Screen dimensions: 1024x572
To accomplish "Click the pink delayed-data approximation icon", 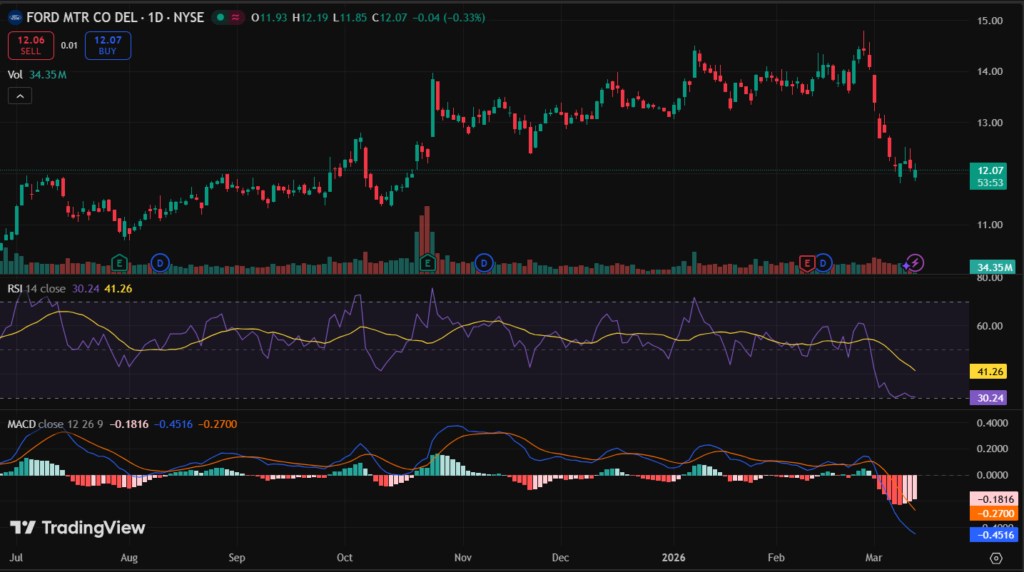I will pos(237,17).
